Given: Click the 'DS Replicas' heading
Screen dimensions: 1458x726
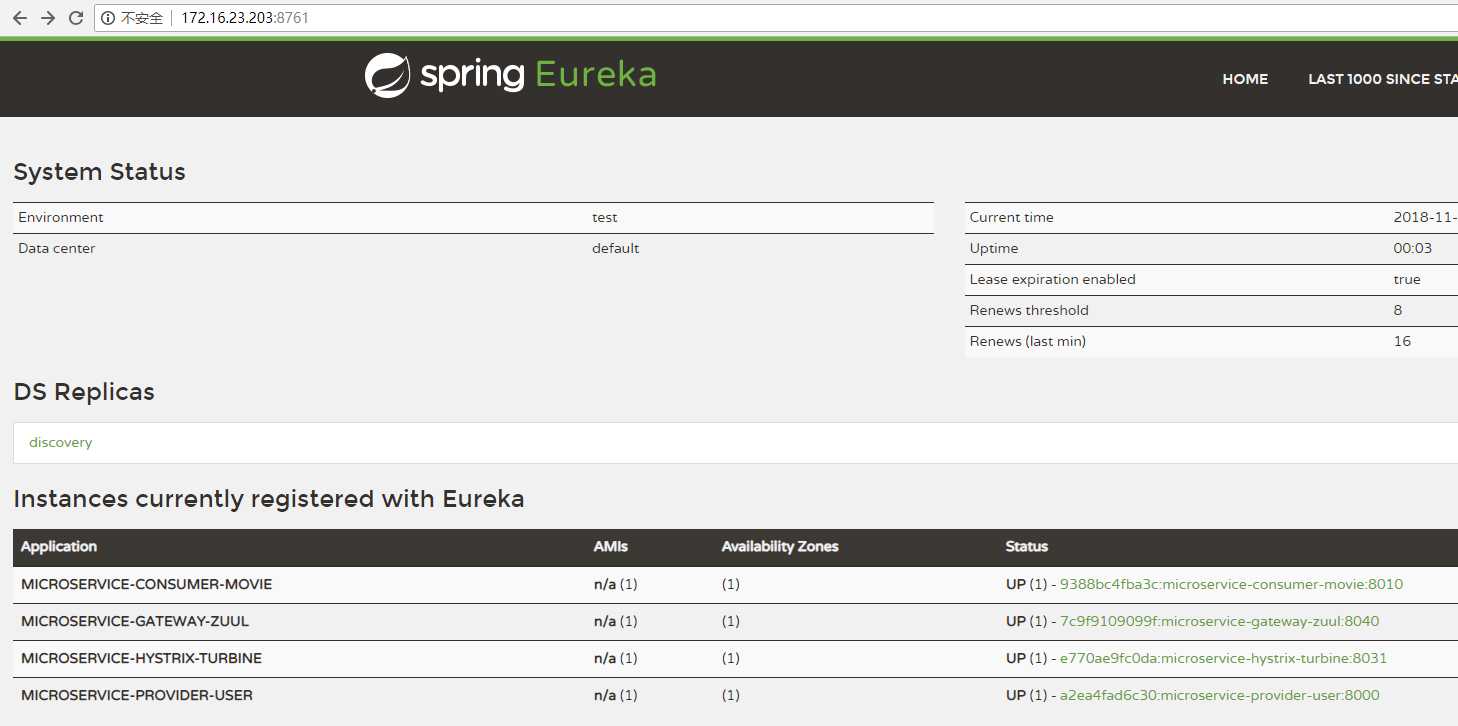Looking at the screenshot, I should [x=84, y=392].
